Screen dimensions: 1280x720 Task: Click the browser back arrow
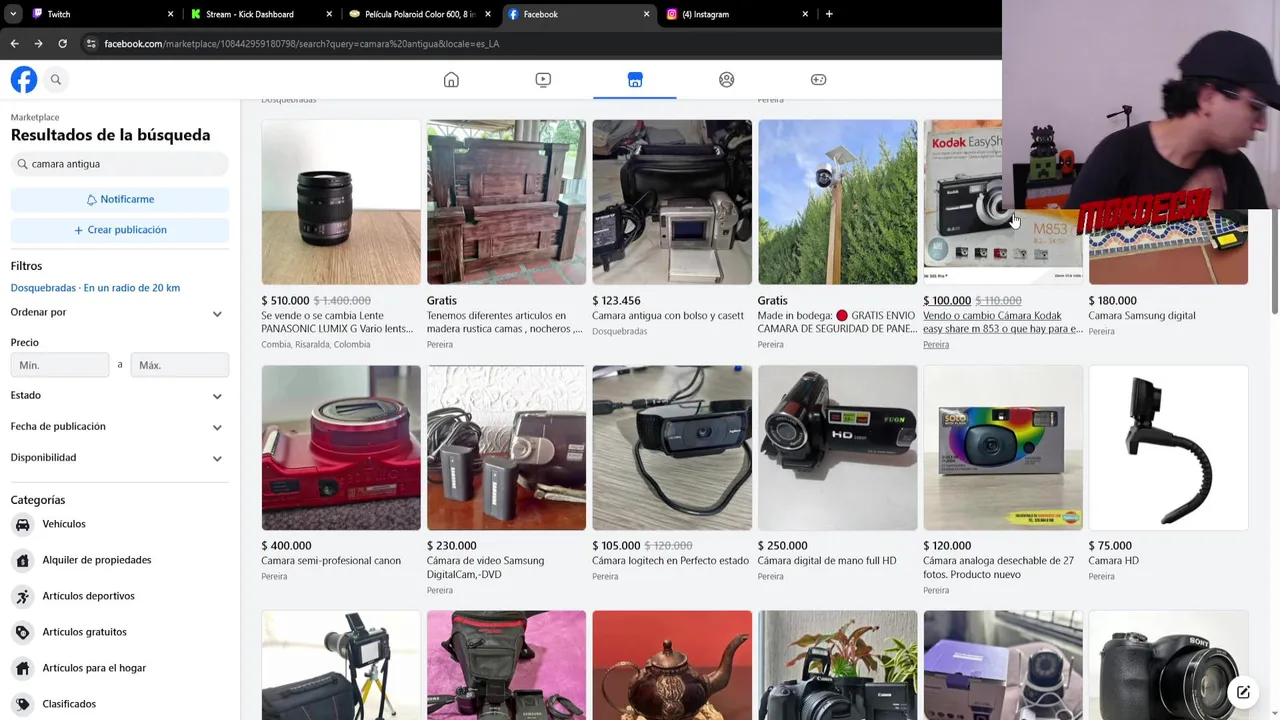(14, 44)
